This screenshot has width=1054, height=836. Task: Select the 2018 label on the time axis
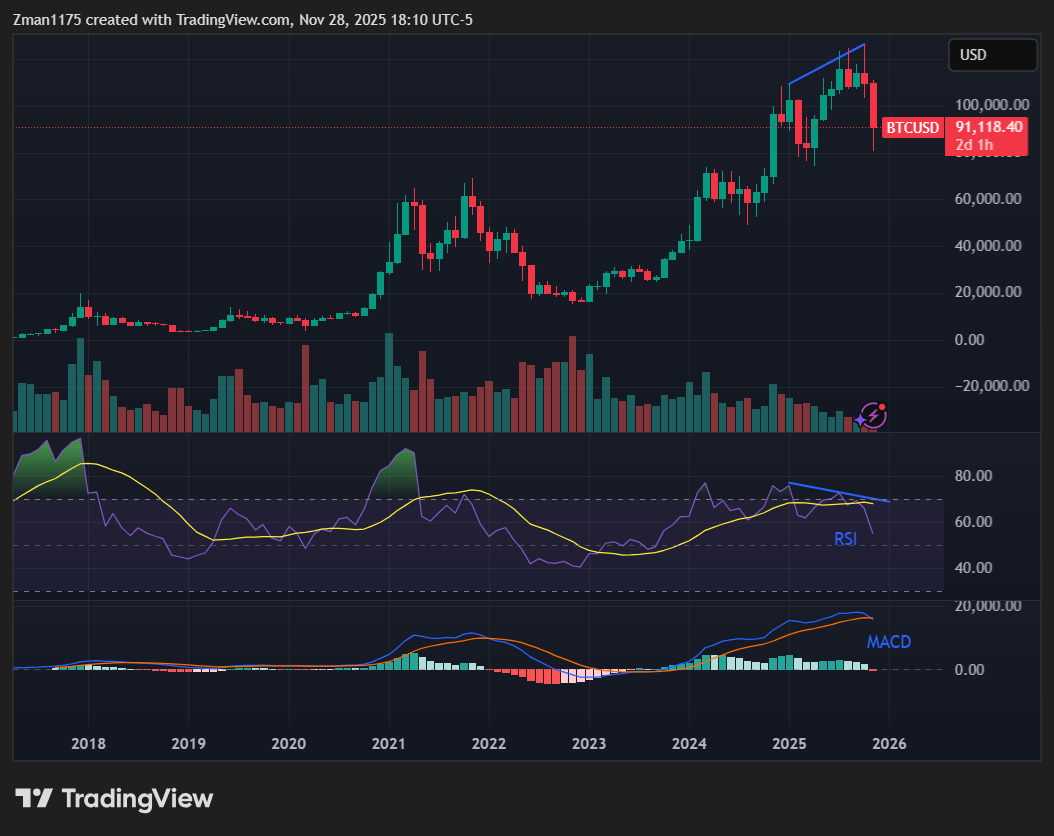(88, 744)
